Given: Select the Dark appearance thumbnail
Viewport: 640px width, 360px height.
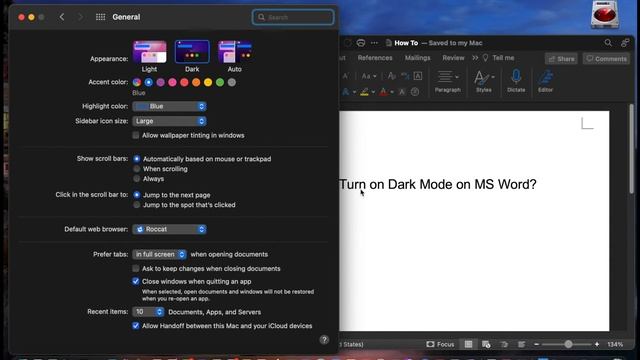Looking at the screenshot, I should (x=192, y=51).
